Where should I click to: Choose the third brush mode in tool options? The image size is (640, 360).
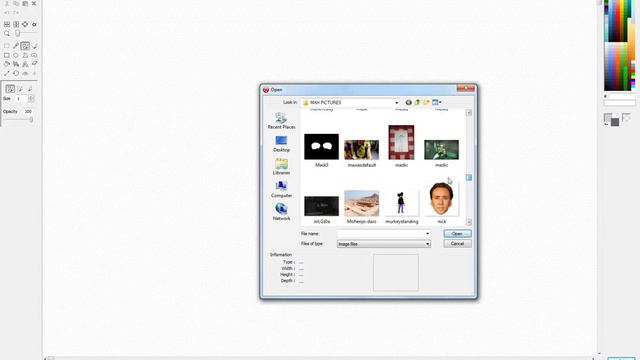click(30, 89)
